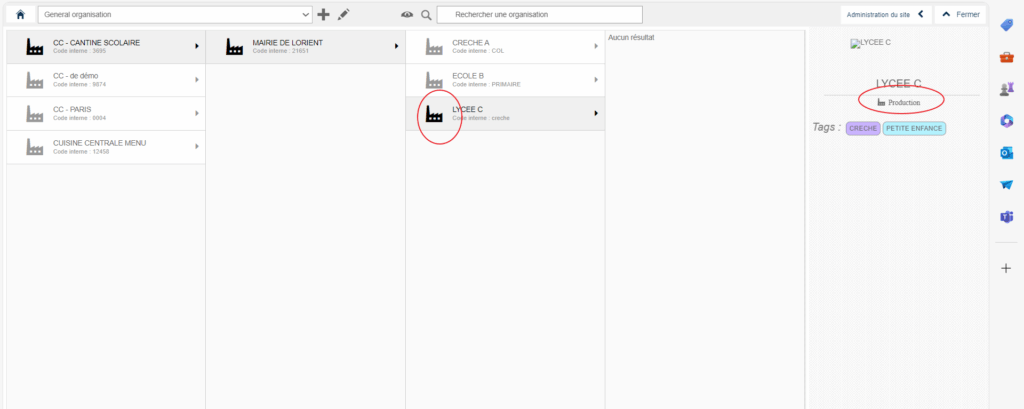
Task: Toggle the eye visibility icon
Action: tap(407, 15)
